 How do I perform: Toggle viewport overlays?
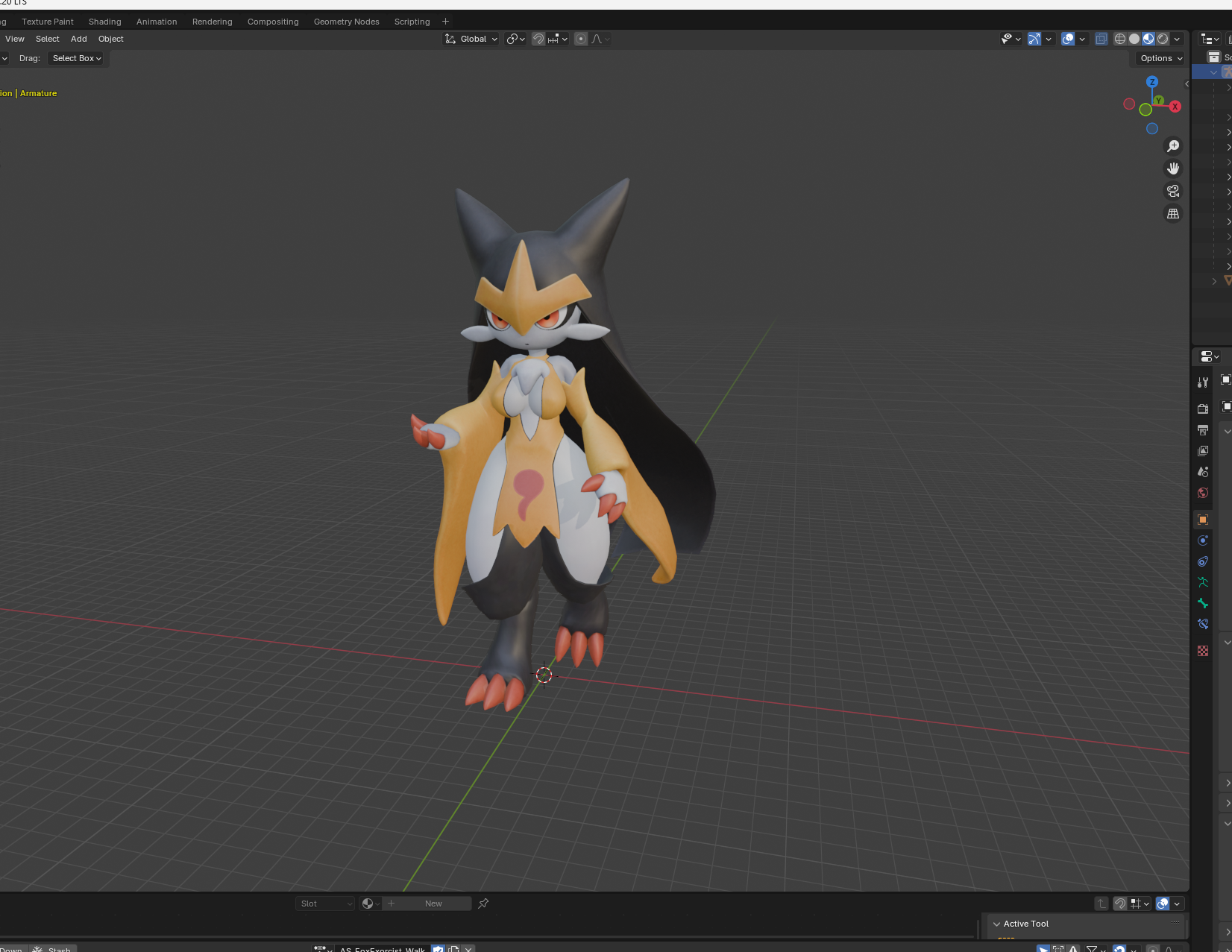point(1068,39)
